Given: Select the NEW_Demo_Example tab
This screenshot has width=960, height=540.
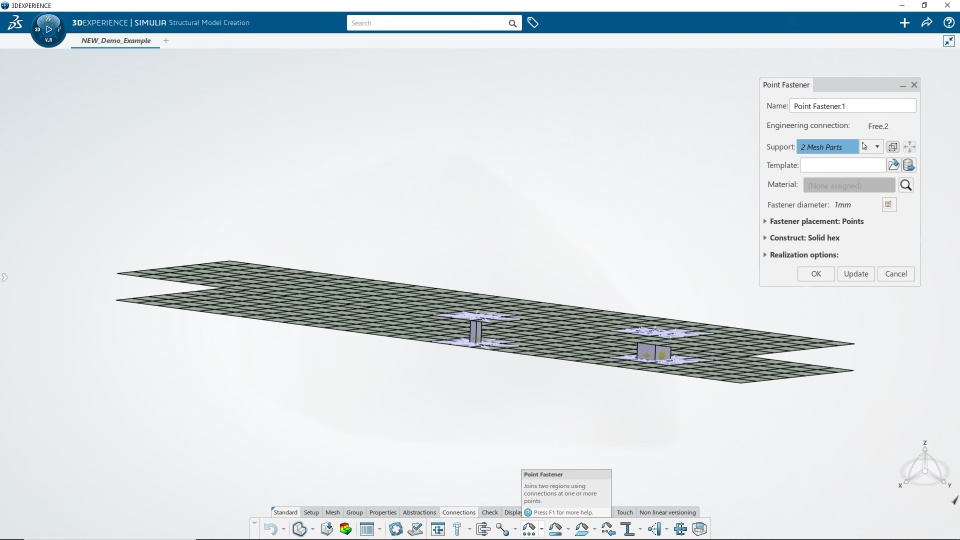Looking at the screenshot, I should (x=116, y=40).
